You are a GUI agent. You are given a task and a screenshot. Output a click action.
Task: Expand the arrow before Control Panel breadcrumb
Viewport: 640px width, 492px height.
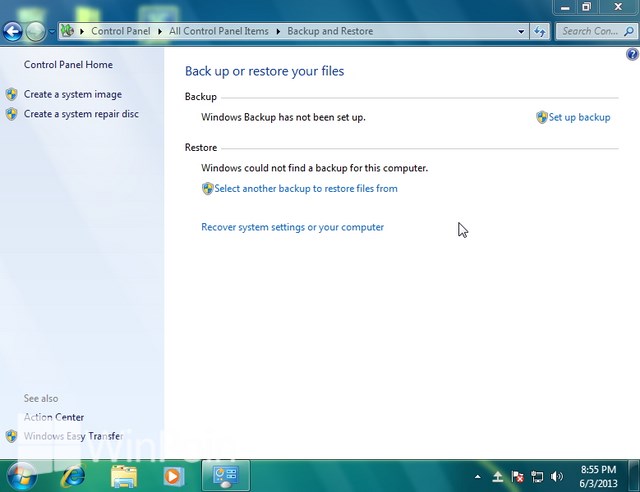[82, 31]
